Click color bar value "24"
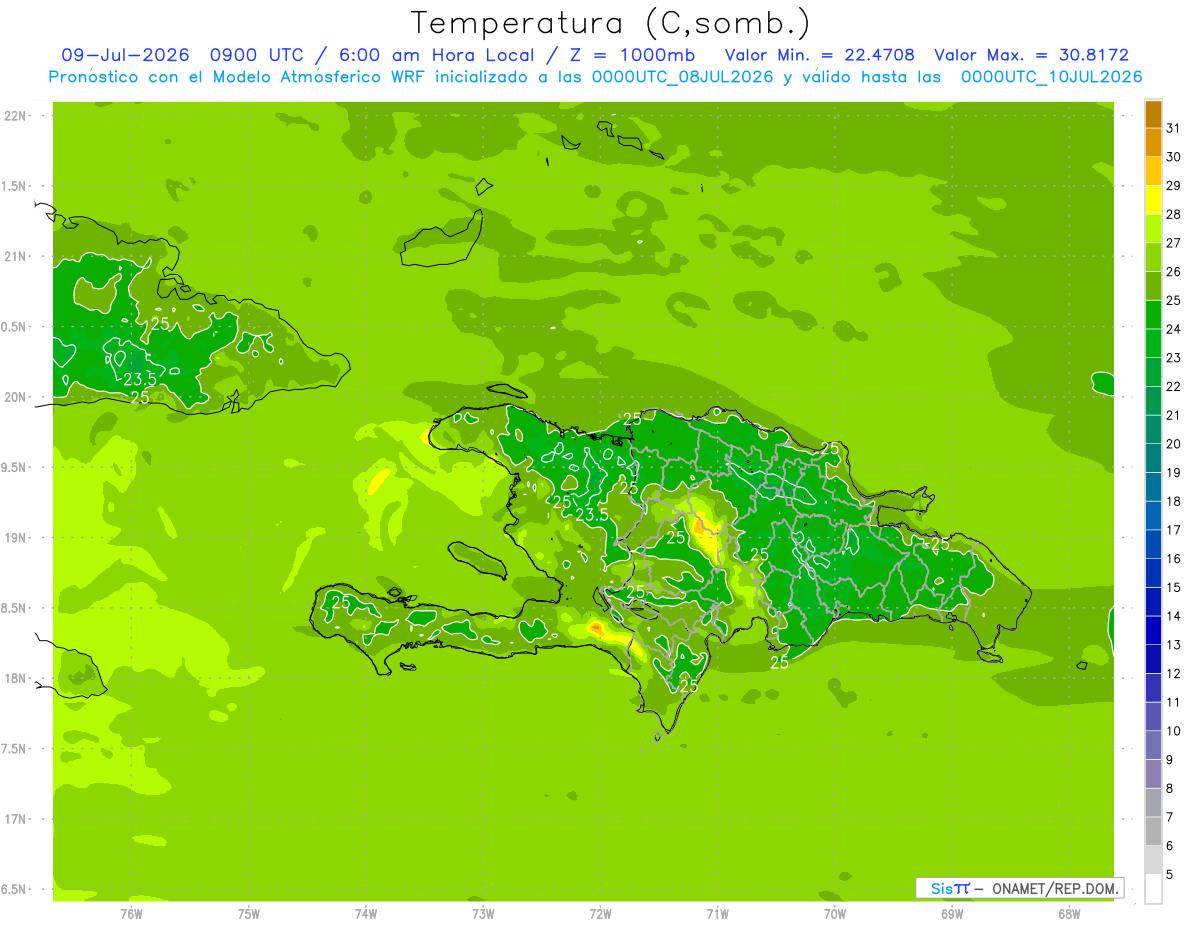The image size is (1200, 927). tap(1174, 328)
